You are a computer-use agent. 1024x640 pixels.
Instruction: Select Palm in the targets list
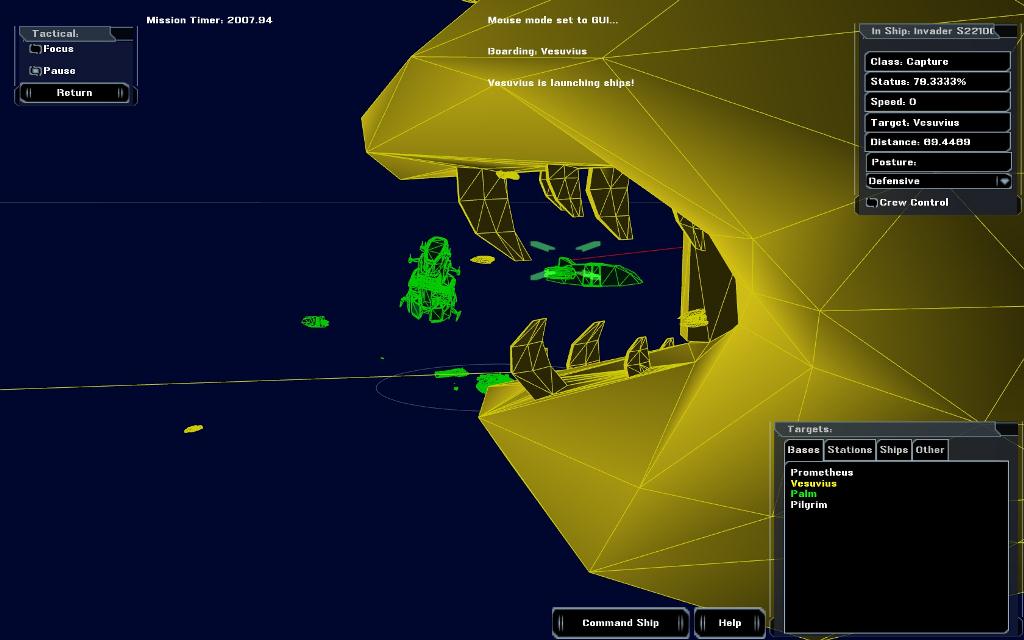pyautogui.click(x=803, y=494)
